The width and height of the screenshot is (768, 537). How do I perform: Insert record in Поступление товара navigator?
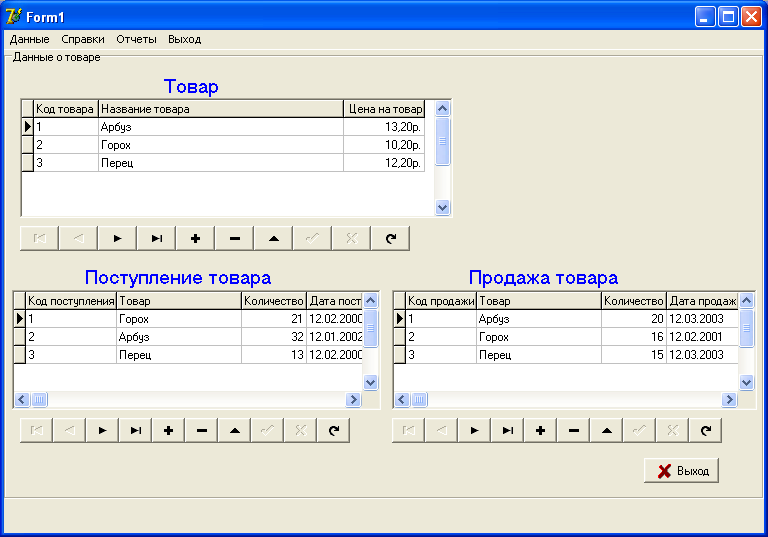click(x=168, y=431)
